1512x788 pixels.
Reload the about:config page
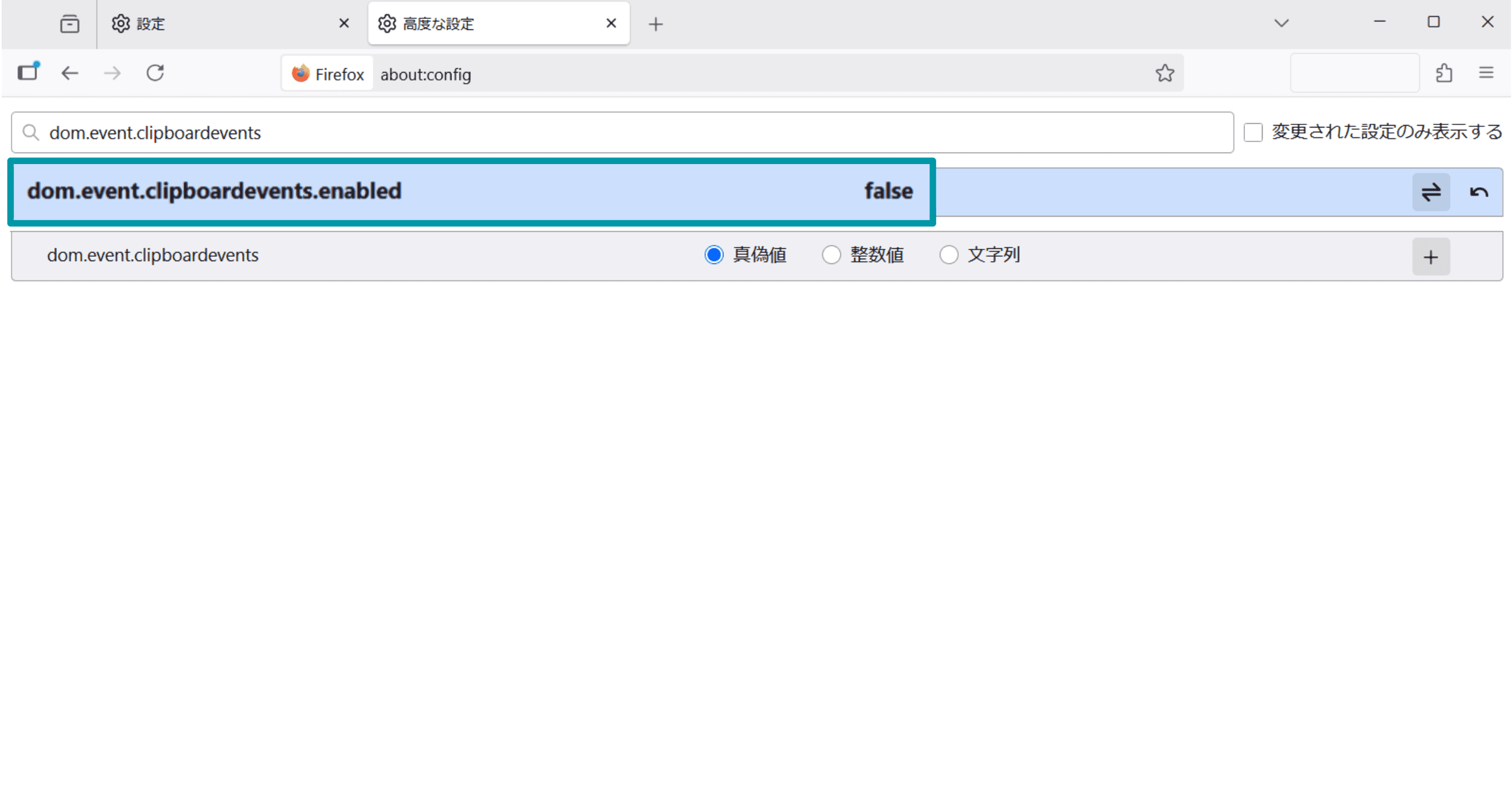point(155,73)
